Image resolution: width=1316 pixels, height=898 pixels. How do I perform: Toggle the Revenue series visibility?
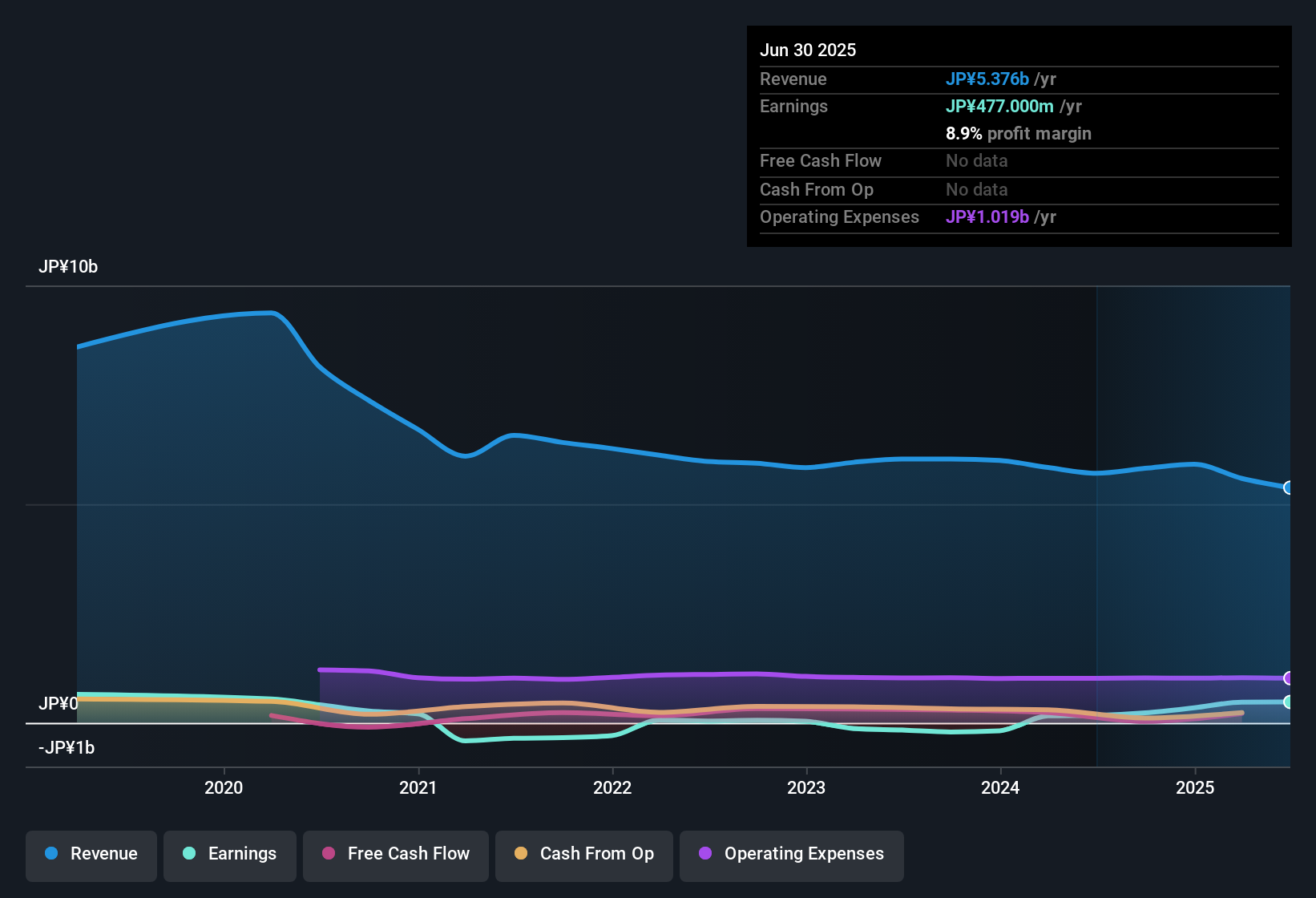pyautogui.click(x=91, y=854)
